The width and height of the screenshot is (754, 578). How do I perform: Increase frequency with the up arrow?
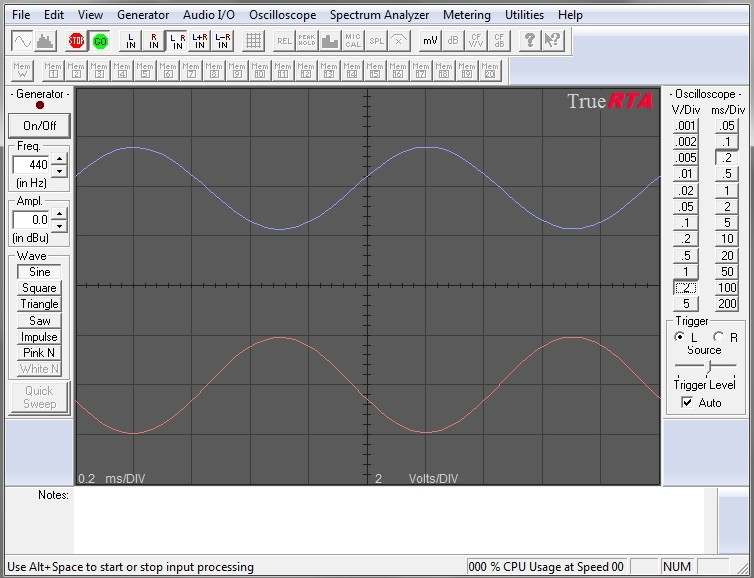(59, 159)
